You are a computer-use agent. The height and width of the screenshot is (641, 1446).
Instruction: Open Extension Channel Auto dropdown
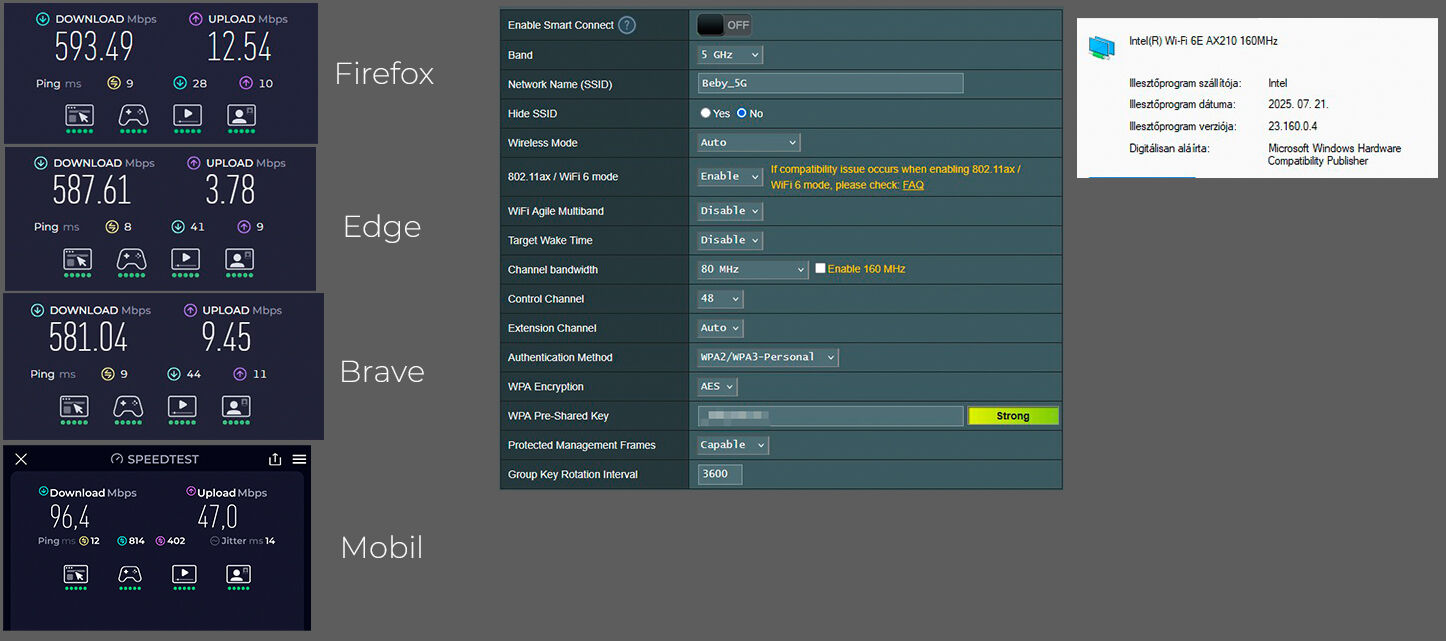720,328
